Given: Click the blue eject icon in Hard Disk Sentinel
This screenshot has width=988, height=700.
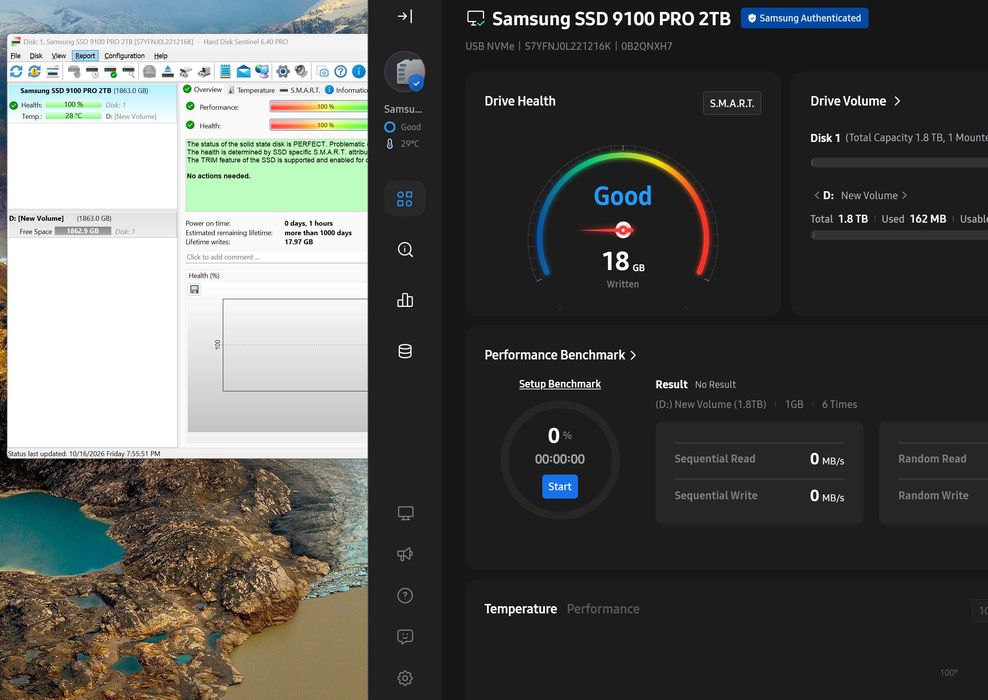Looking at the screenshot, I should (168, 72).
